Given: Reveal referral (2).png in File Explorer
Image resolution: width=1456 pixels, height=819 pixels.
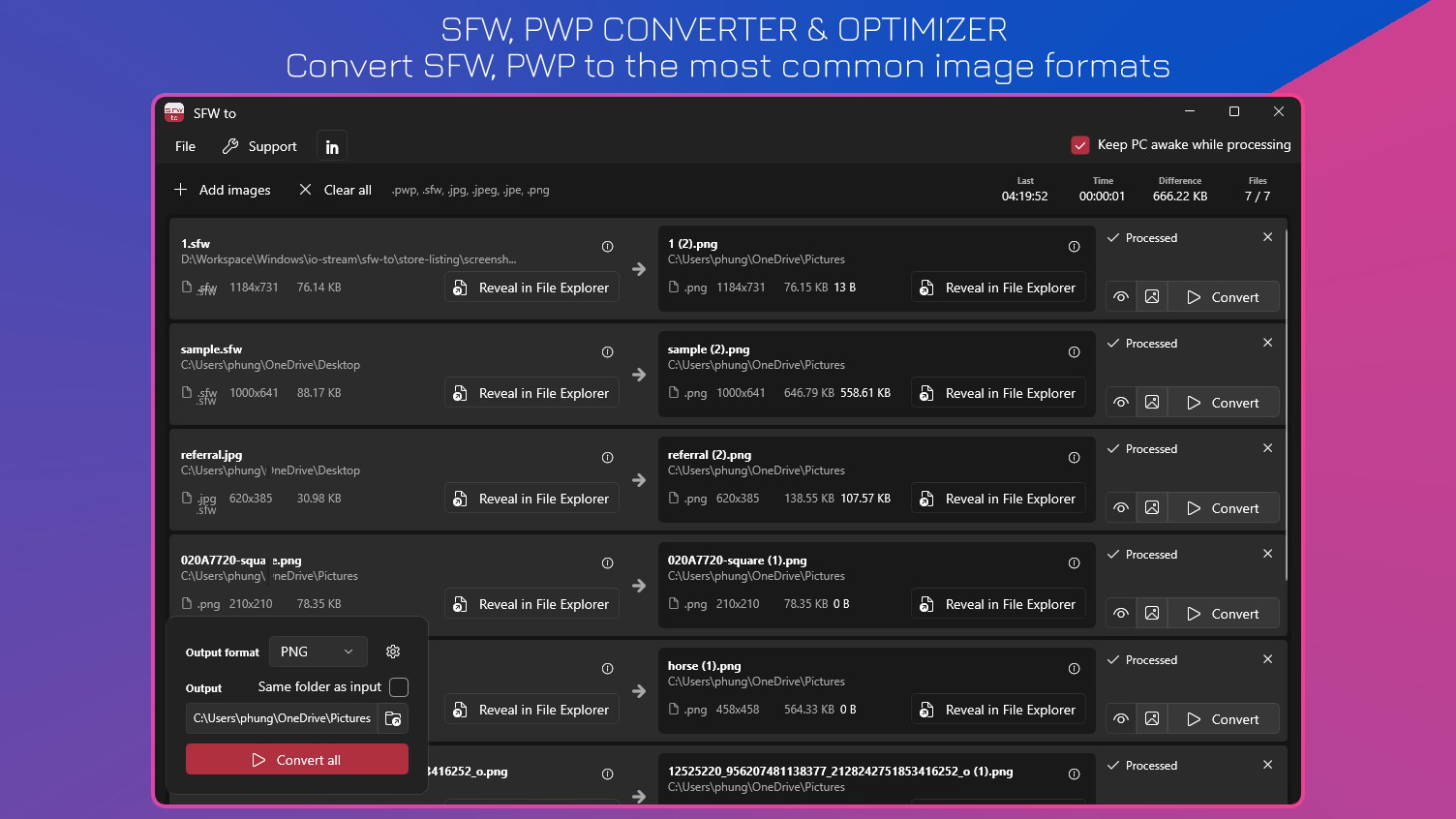Looking at the screenshot, I should click(x=998, y=498).
